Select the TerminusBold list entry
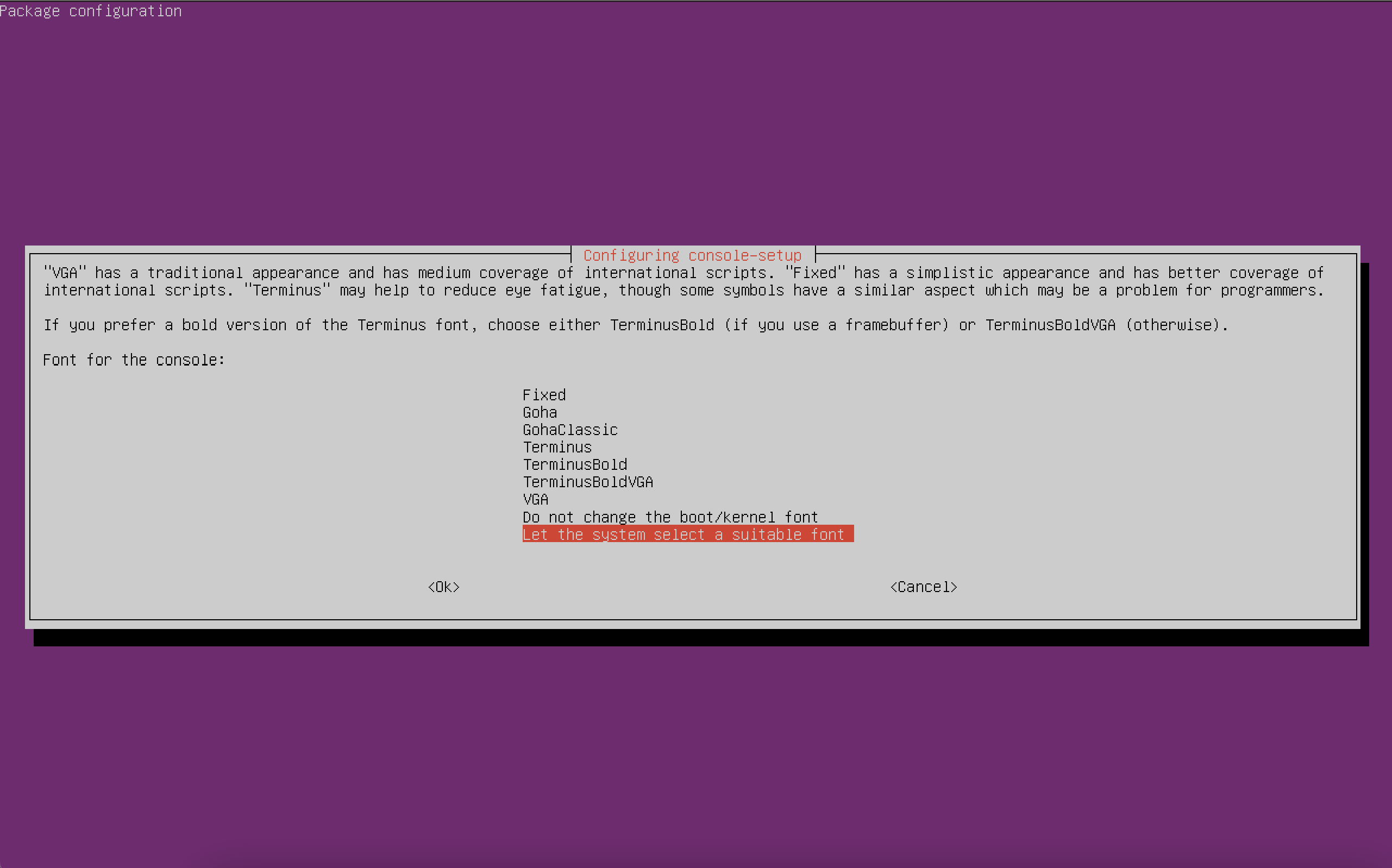 tap(574, 464)
